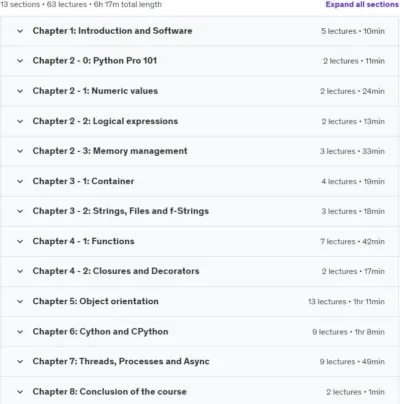The height and width of the screenshot is (404, 400).
Task: Click Chapter 1: Introduction and Software title
Action: pos(112,31)
